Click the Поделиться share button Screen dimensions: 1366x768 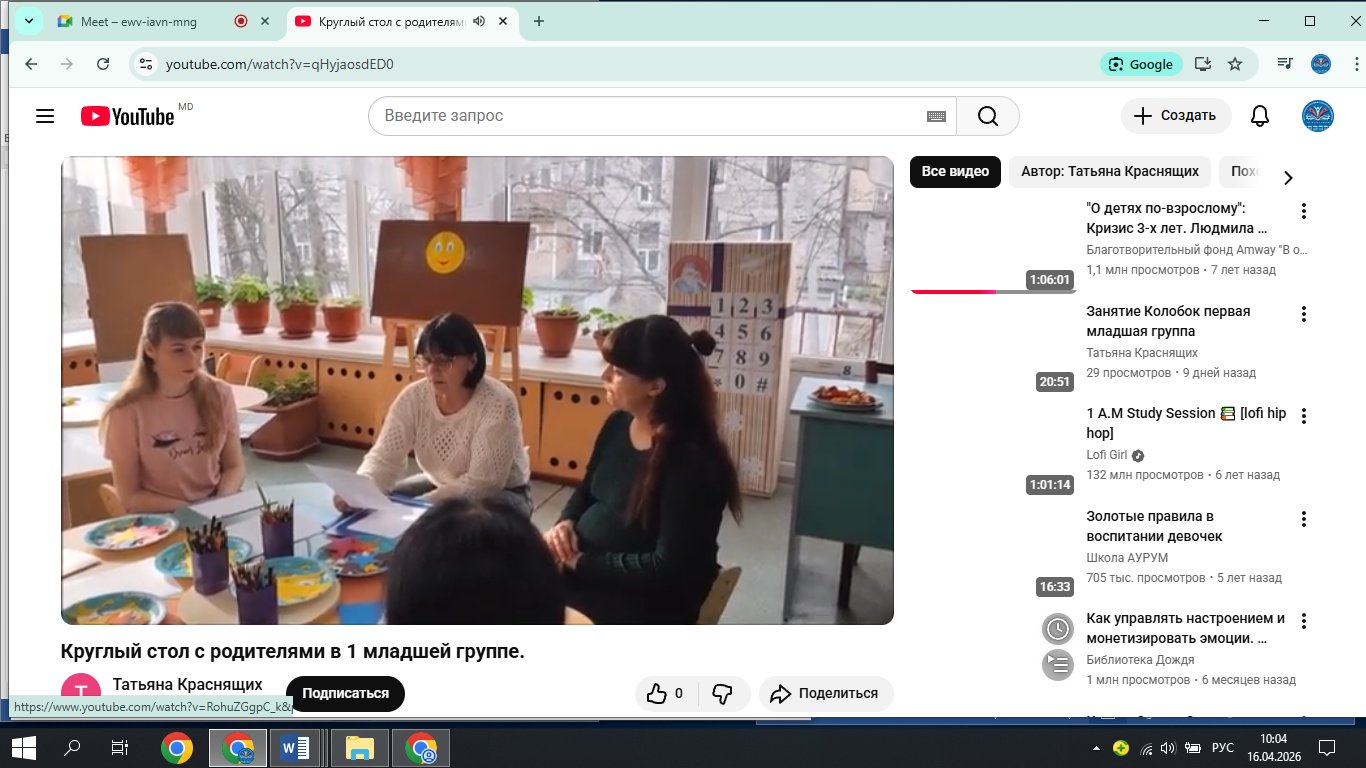(825, 693)
